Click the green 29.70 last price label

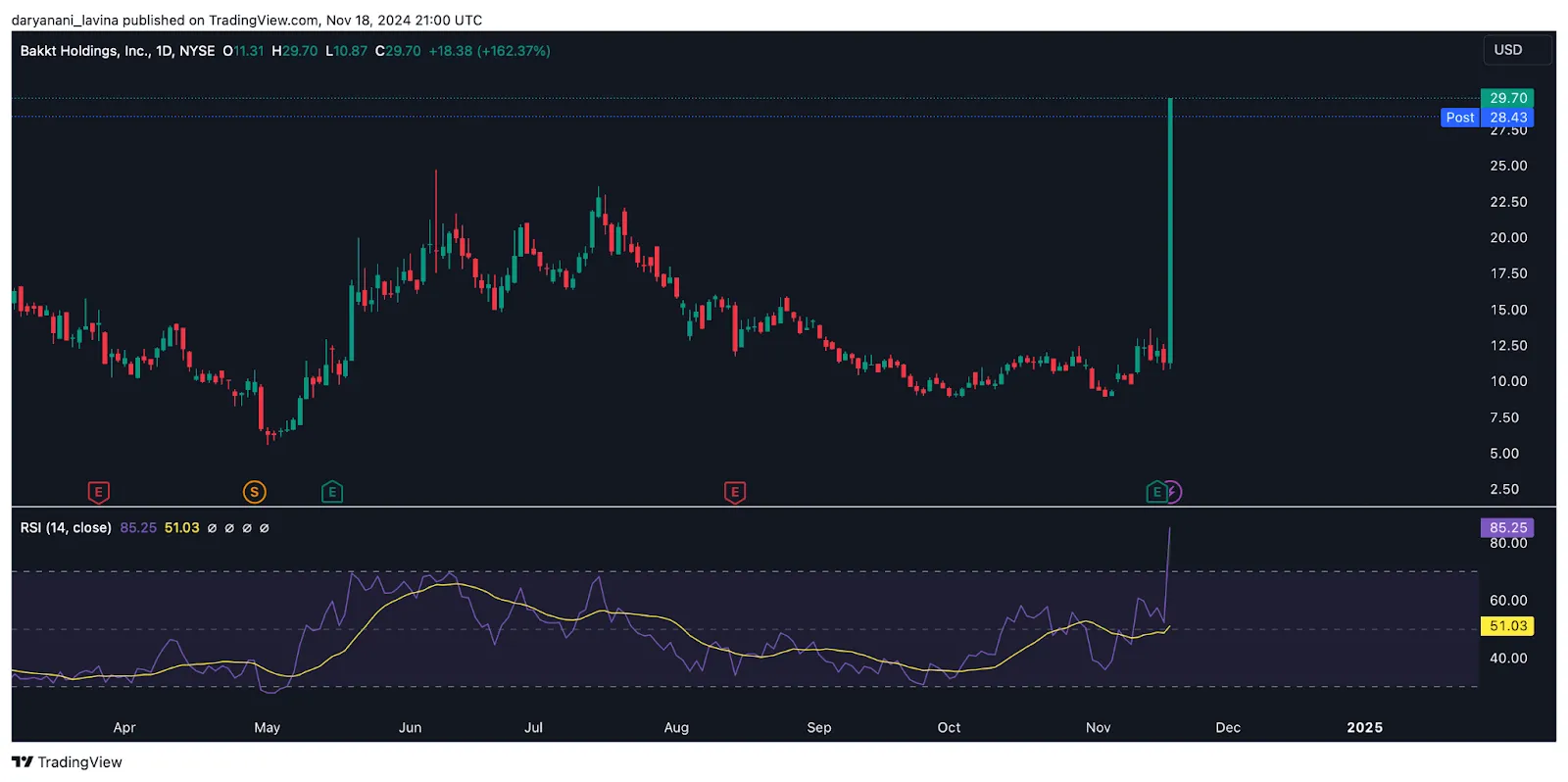point(1507,98)
